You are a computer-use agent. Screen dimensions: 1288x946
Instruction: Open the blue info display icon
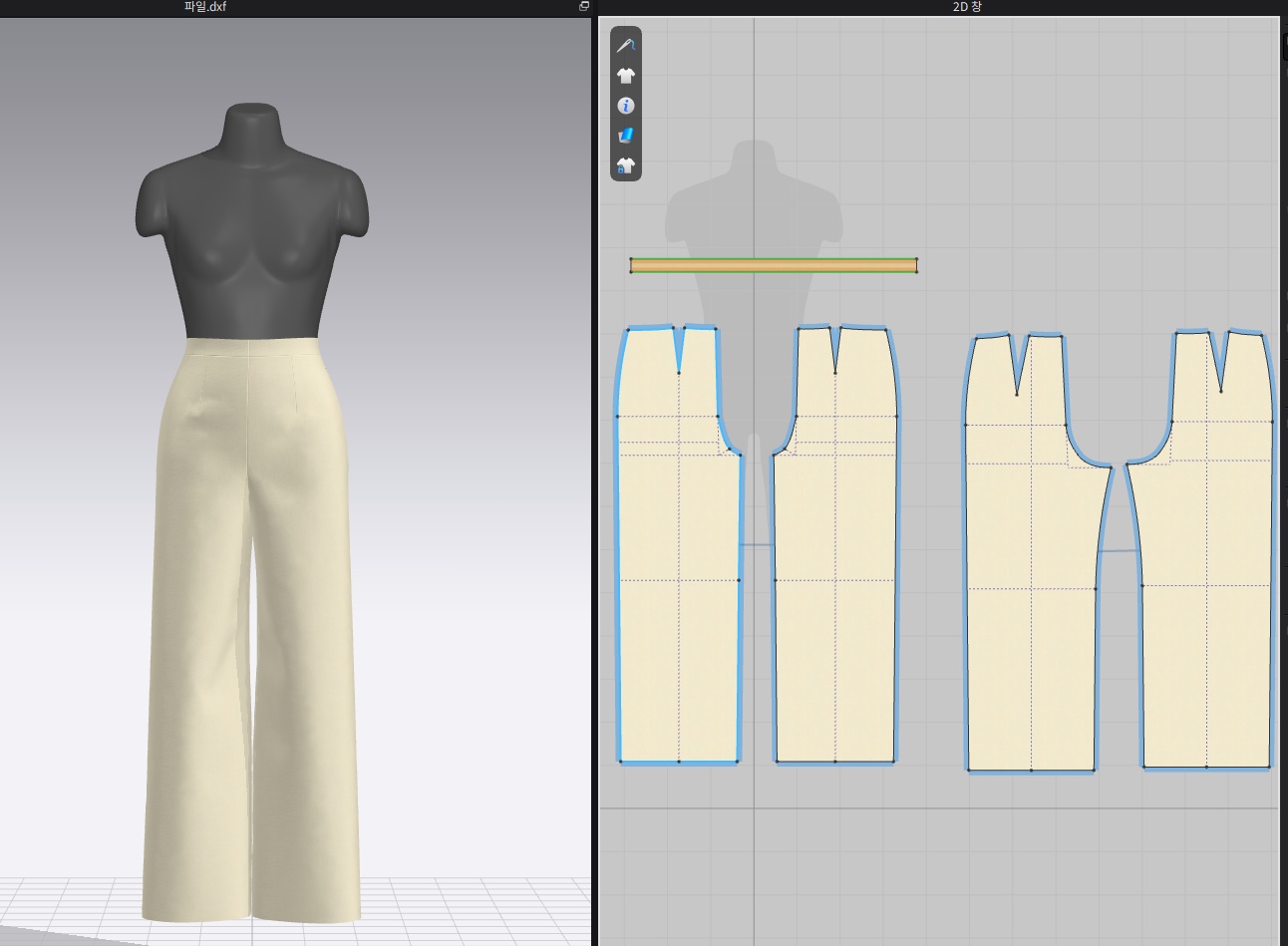pos(626,106)
